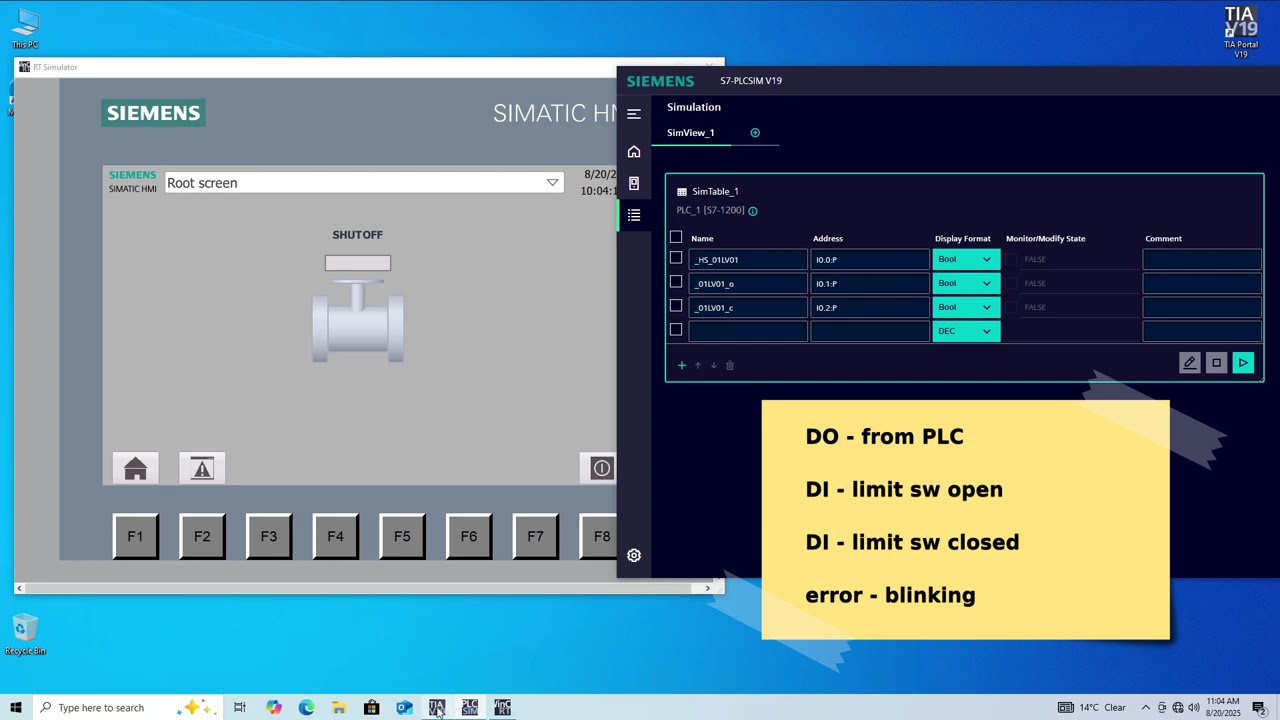Open the notification center in the taskbar
This screenshot has width=1280, height=720.
tap(1259, 708)
